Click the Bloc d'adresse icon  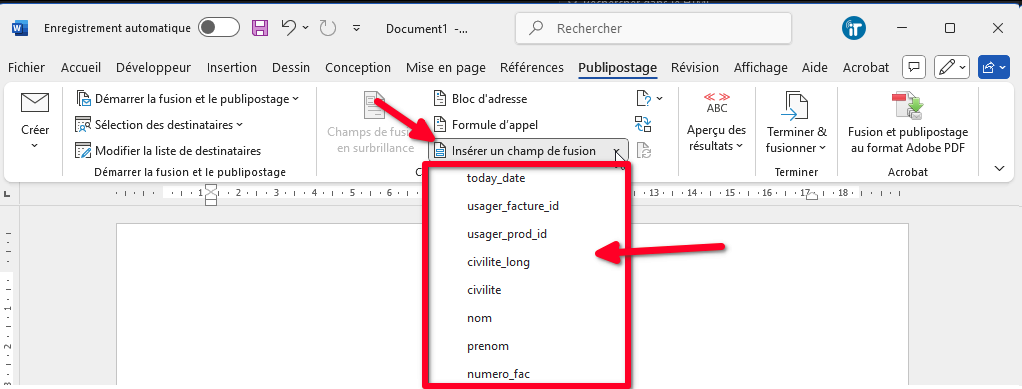[x=440, y=99]
